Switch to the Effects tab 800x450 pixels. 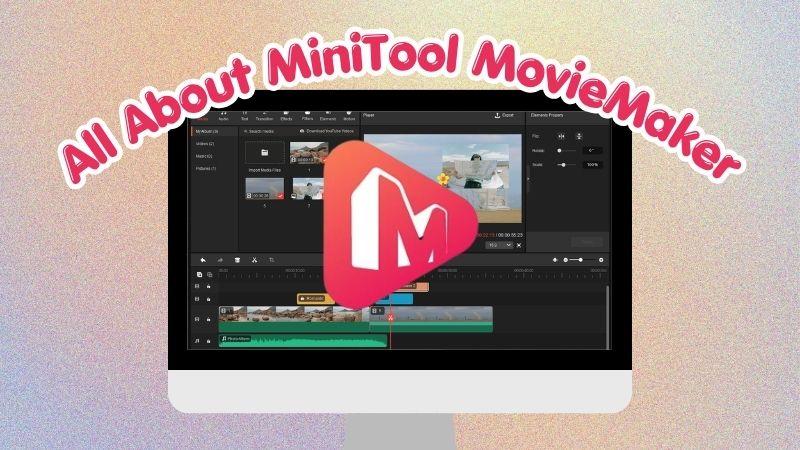286,116
